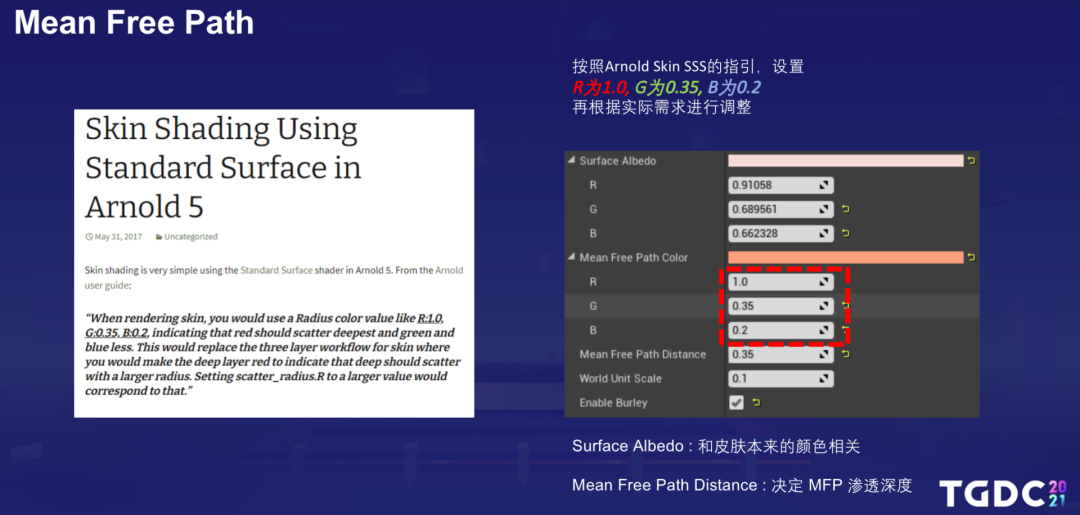This screenshot has height=515, width=1080.
Task: Select Mean Free Path B 0.2 field
Action: point(781,330)
